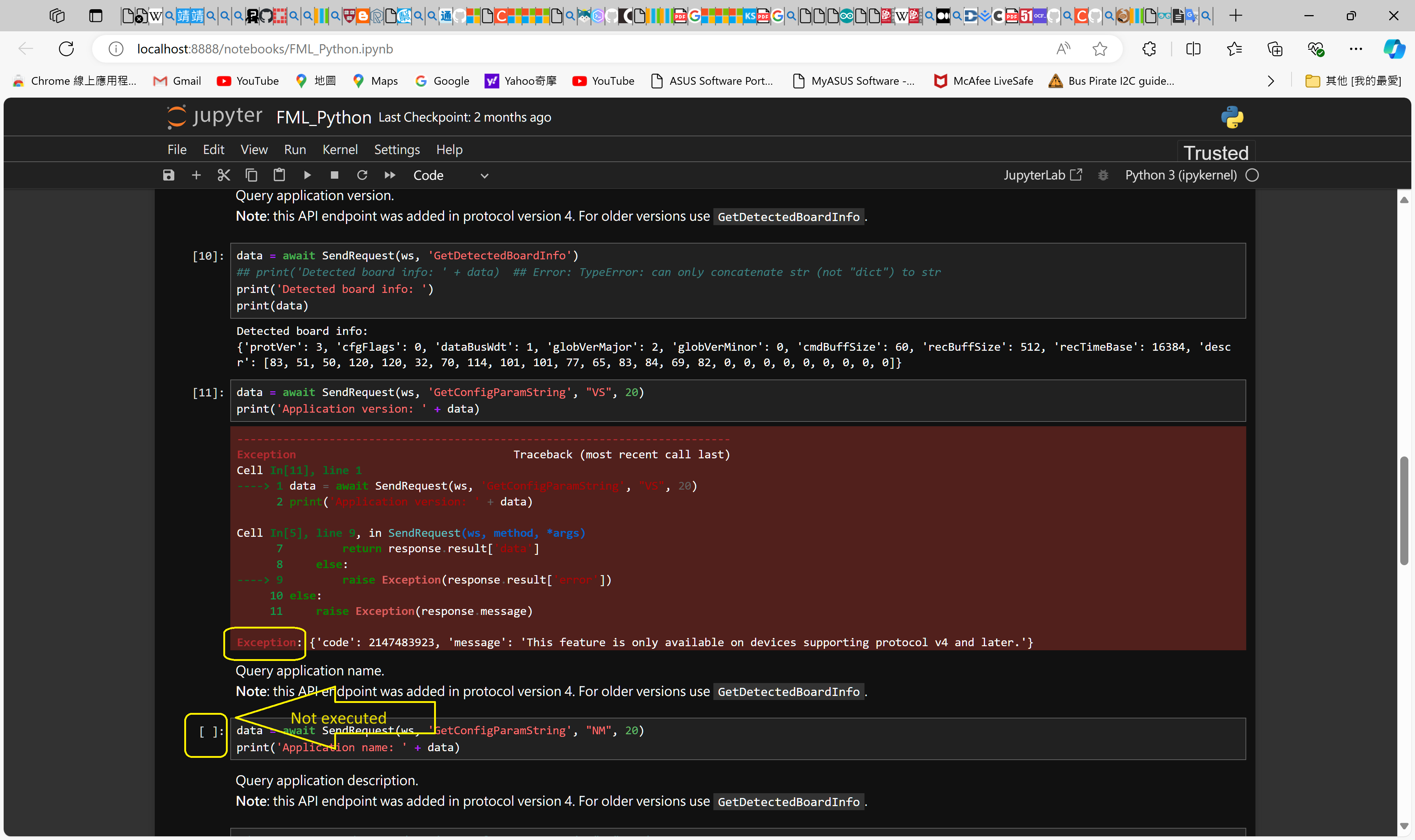The width and height of the screenshot is (1415, 840).
Task: Copy the selected cell via the toolbar icon
Action: (251, 175)
